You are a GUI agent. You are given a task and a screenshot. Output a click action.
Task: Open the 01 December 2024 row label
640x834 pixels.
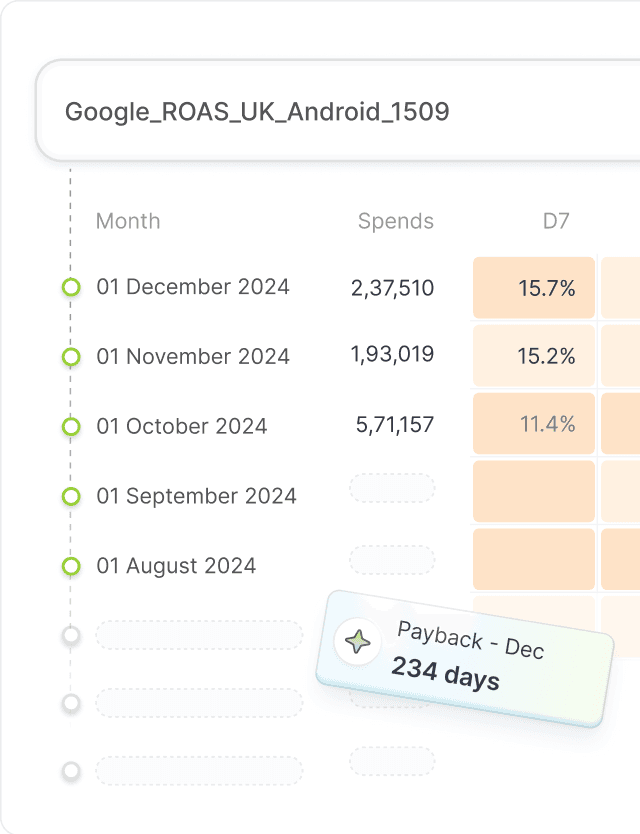pyautogui.click(x=193, y=287)
